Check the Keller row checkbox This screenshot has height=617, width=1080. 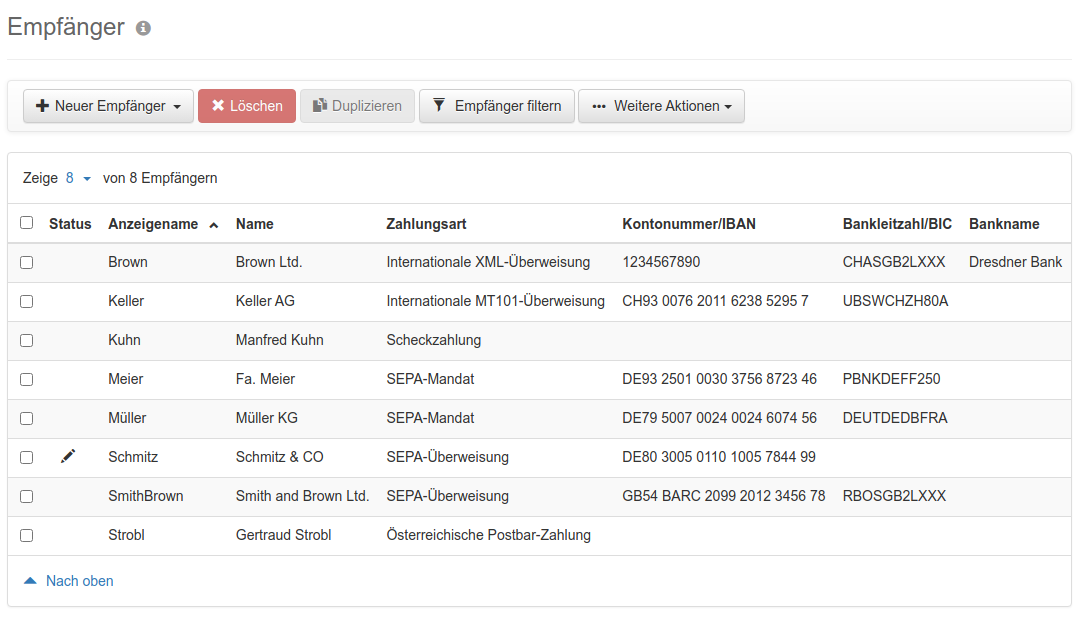point(27,302)
